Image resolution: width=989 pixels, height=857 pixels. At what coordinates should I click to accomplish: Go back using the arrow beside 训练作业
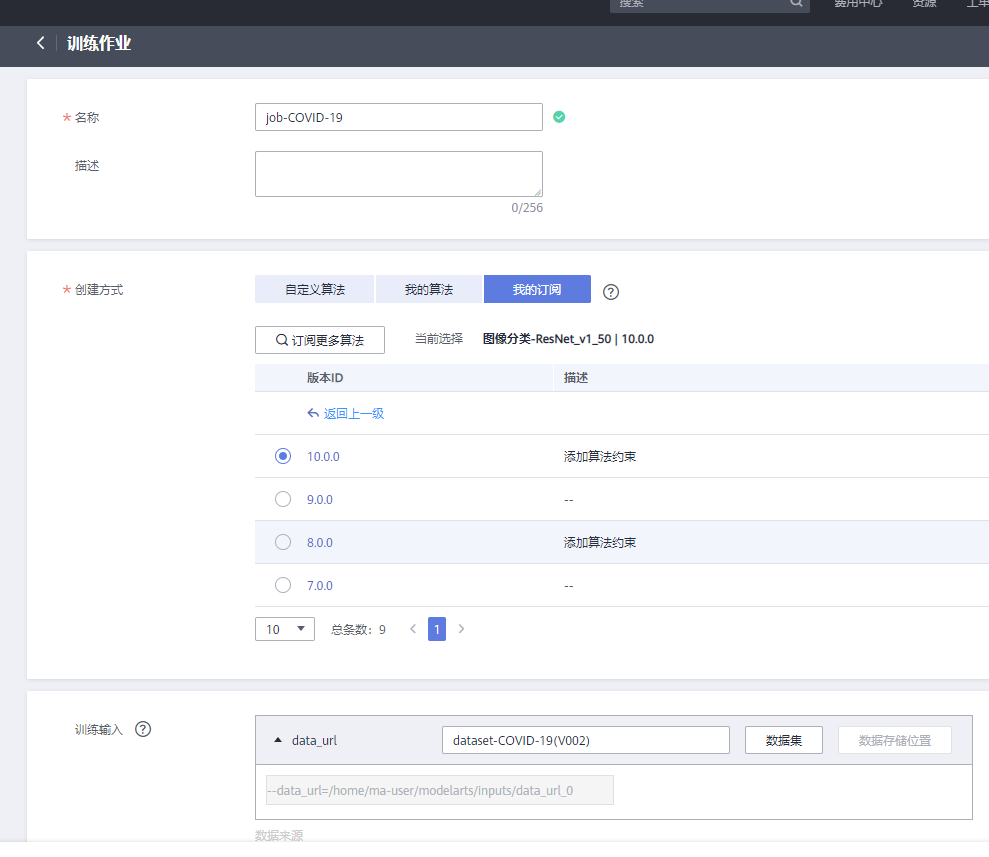41,43
